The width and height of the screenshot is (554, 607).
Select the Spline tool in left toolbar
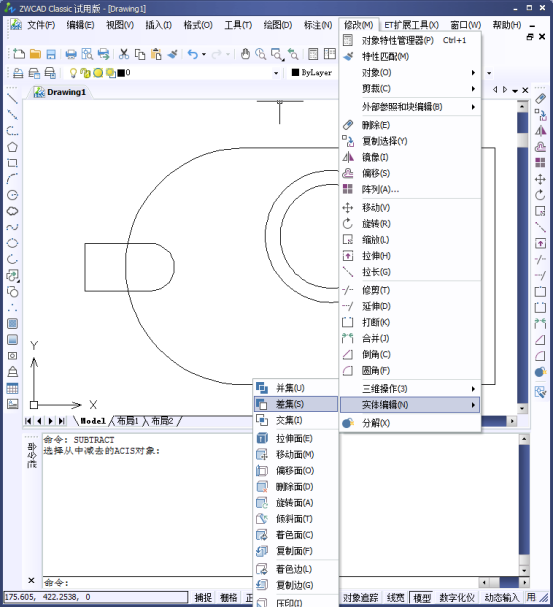(12, 227)
